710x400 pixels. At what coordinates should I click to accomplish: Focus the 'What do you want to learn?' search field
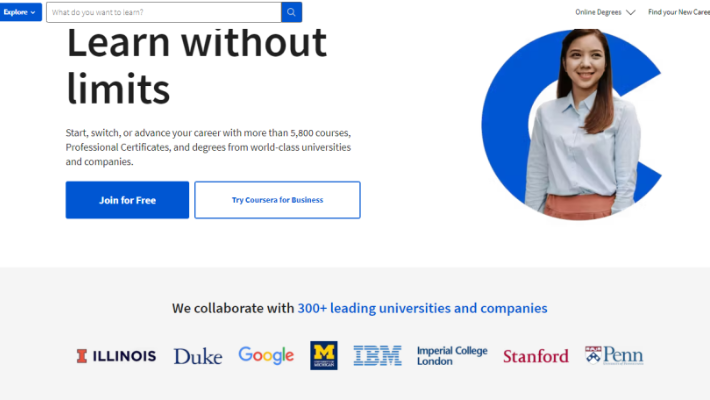[163, 12]
